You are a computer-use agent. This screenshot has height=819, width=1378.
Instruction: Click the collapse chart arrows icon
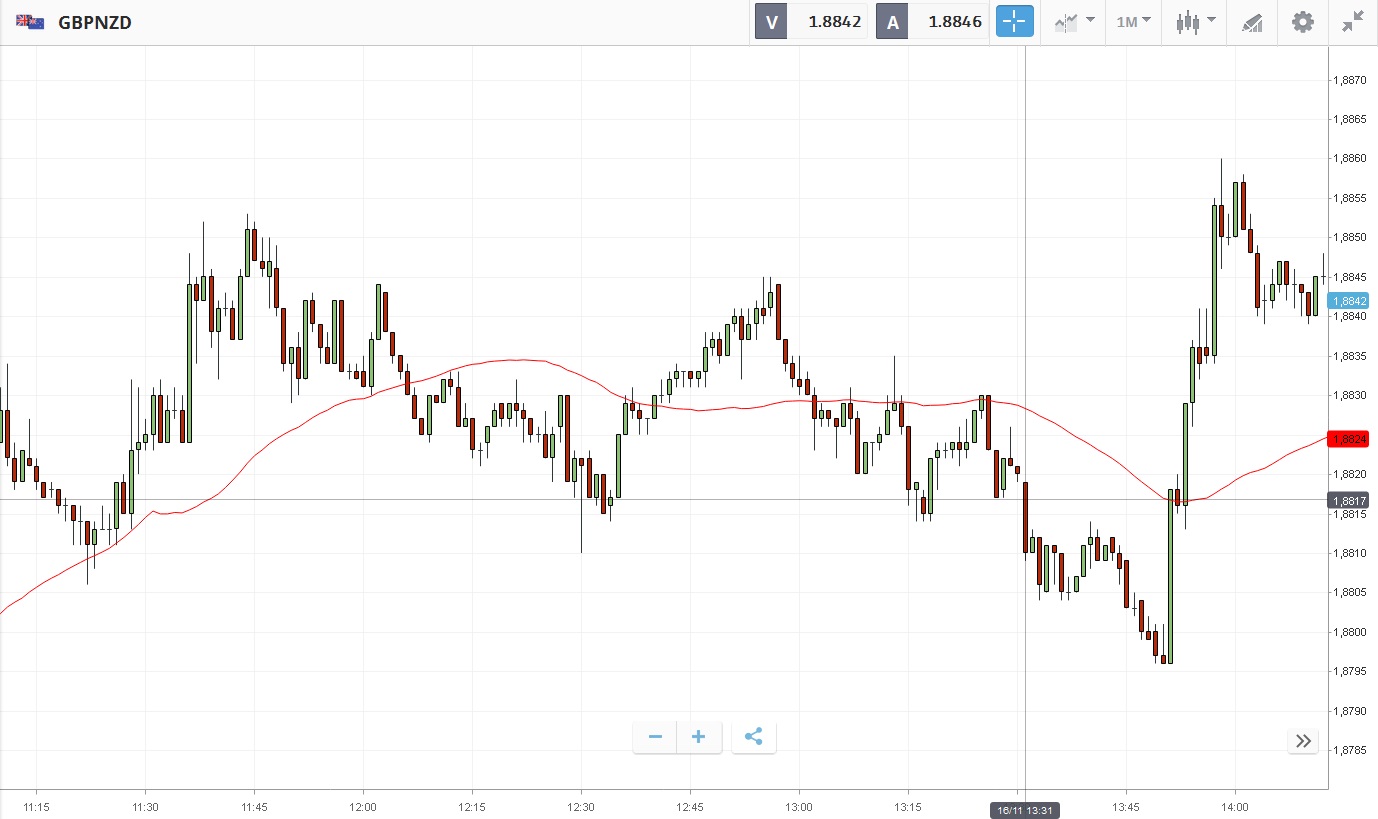[x=1353, y=21]
